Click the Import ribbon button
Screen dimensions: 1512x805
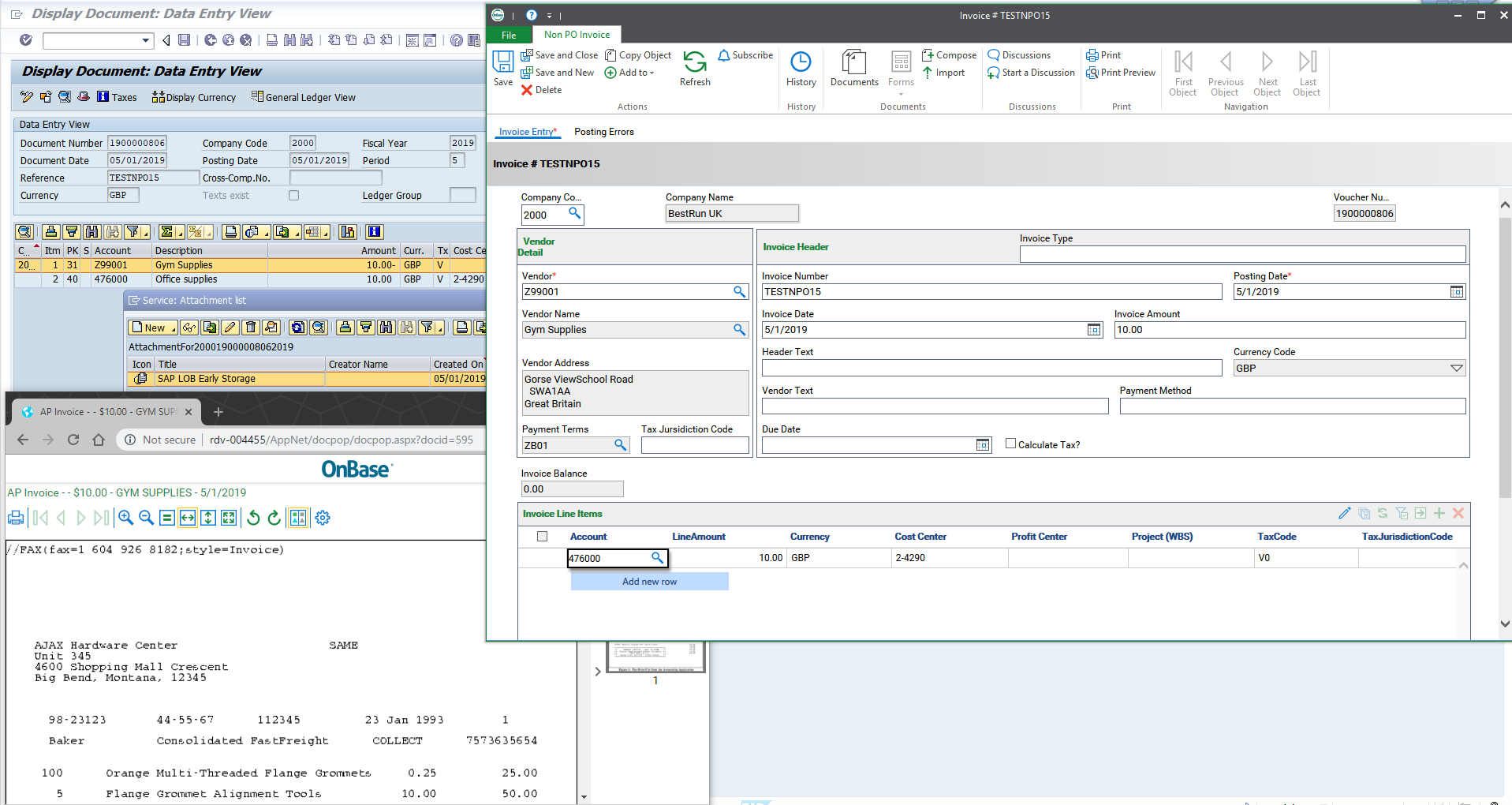(x=944, y=73)
